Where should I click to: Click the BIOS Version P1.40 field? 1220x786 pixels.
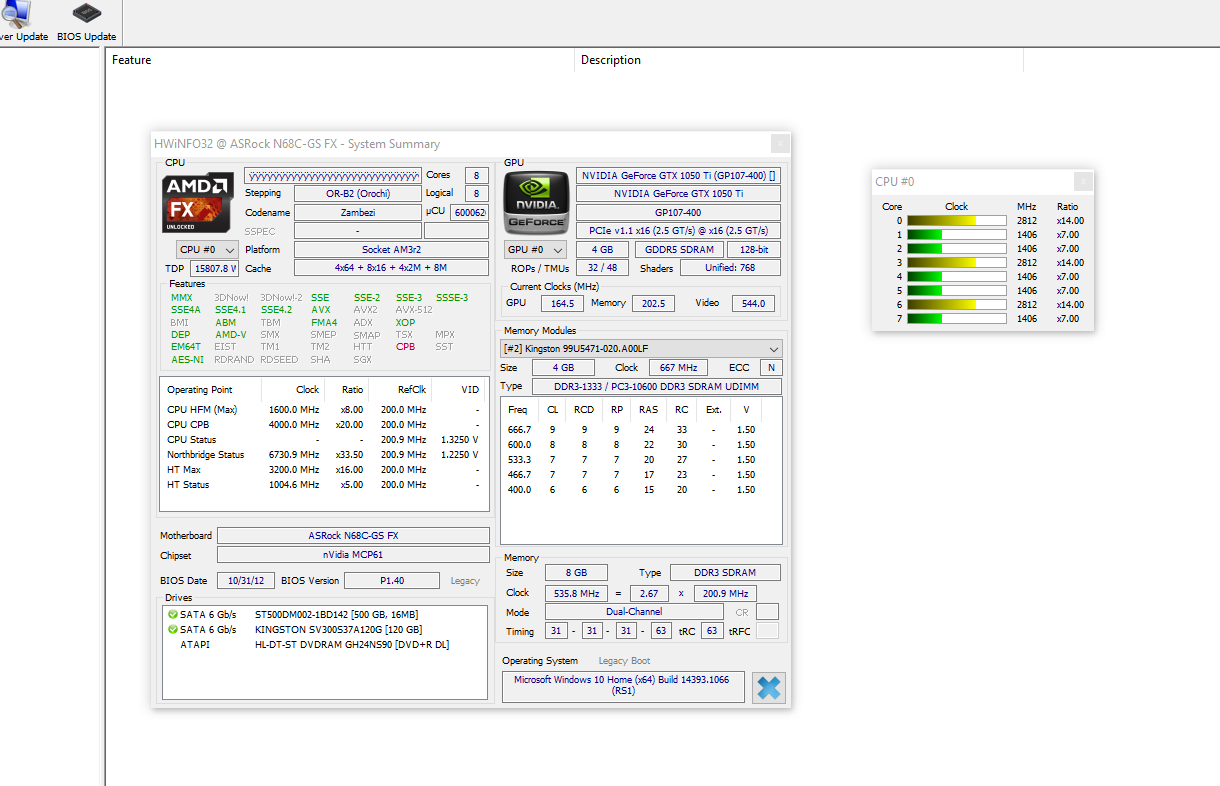pyautogui.click(x=392, y=581)
